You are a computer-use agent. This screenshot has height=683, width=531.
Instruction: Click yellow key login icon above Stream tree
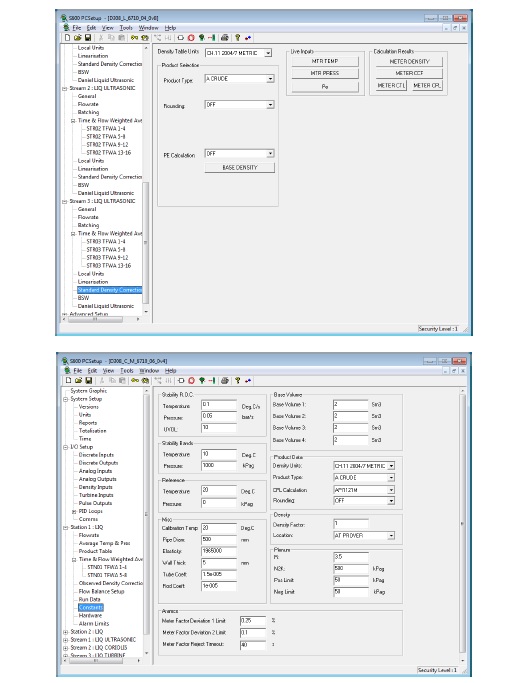134,38
